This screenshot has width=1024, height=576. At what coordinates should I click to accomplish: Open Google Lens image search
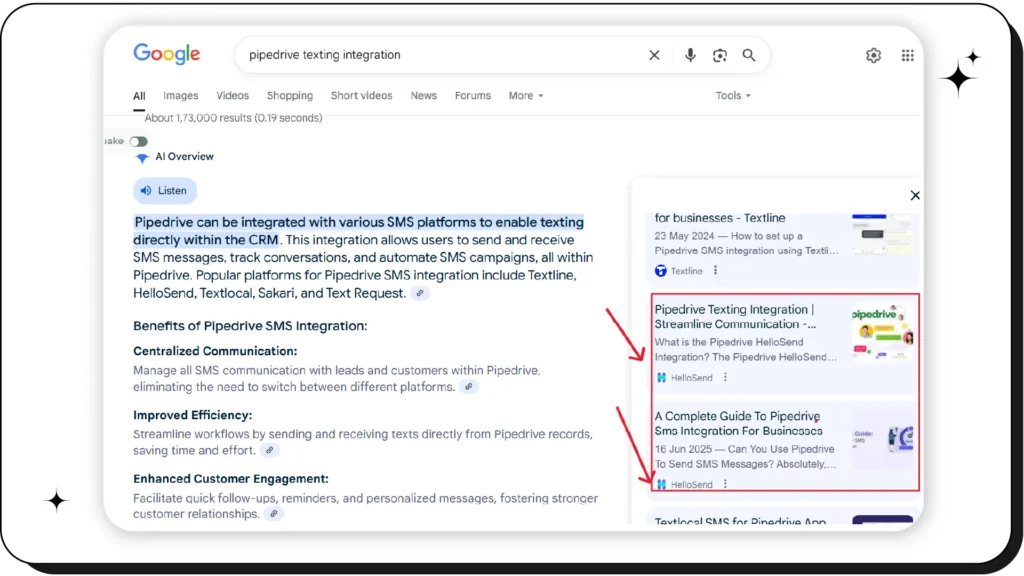pos(720,56)
